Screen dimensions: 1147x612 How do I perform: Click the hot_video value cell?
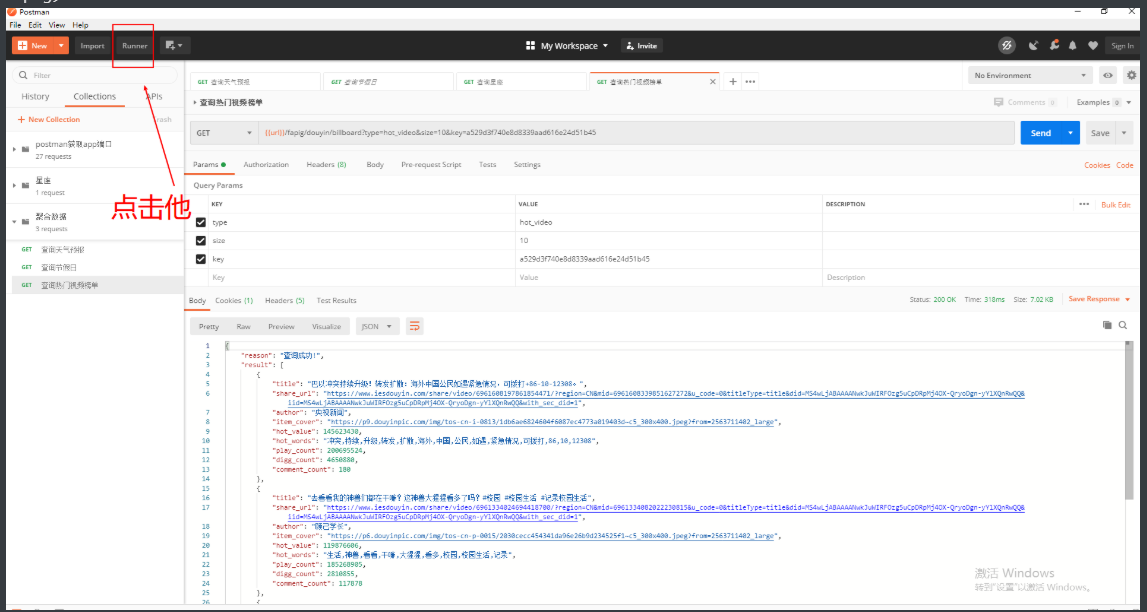tap(669, 222)
